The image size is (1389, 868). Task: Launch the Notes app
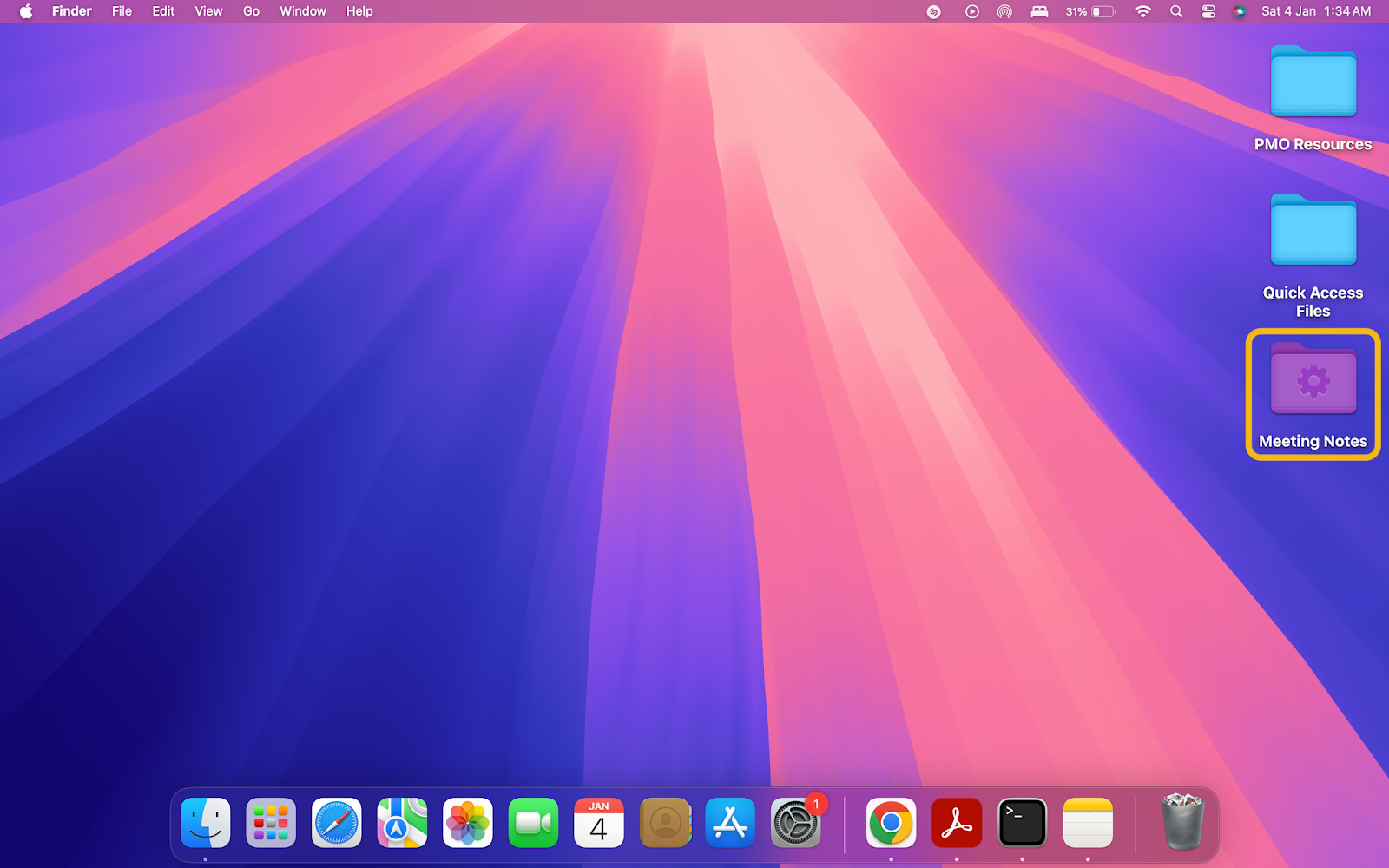[x=1088, y=822]
